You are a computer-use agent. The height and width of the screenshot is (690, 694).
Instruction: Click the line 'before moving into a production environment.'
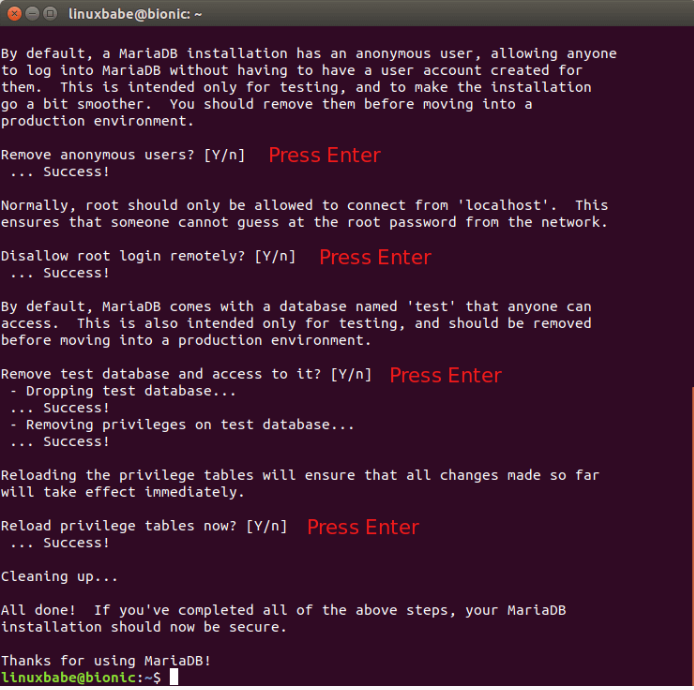pos(186,340)
